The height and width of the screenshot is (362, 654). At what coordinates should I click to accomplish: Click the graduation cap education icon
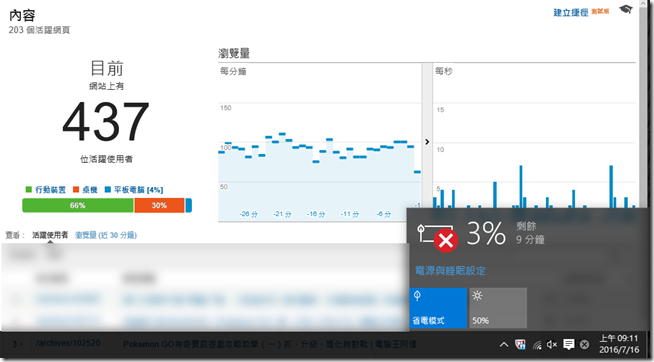pyautogui.click(x=626, y=9)
